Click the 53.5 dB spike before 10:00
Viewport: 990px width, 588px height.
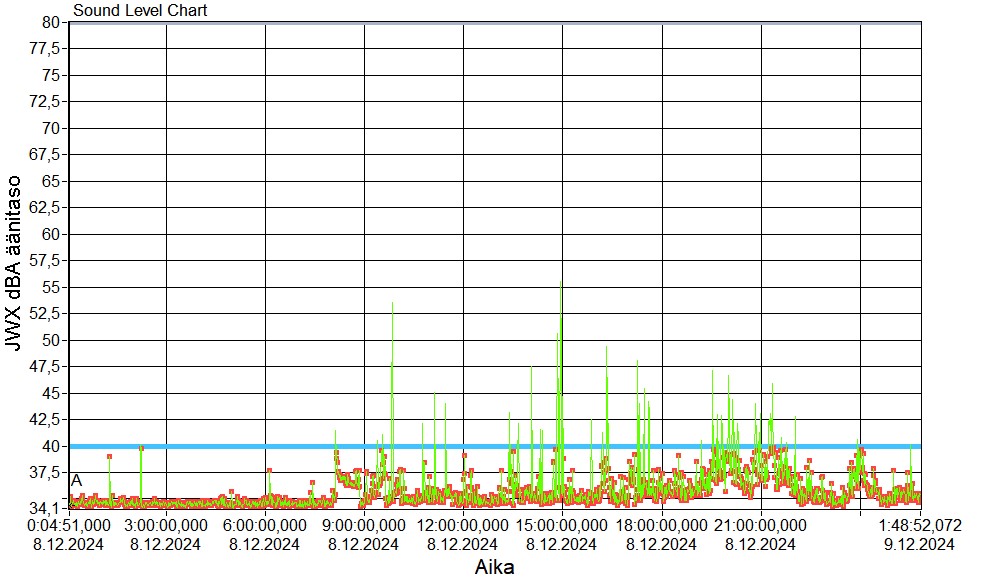pos(392,304)
